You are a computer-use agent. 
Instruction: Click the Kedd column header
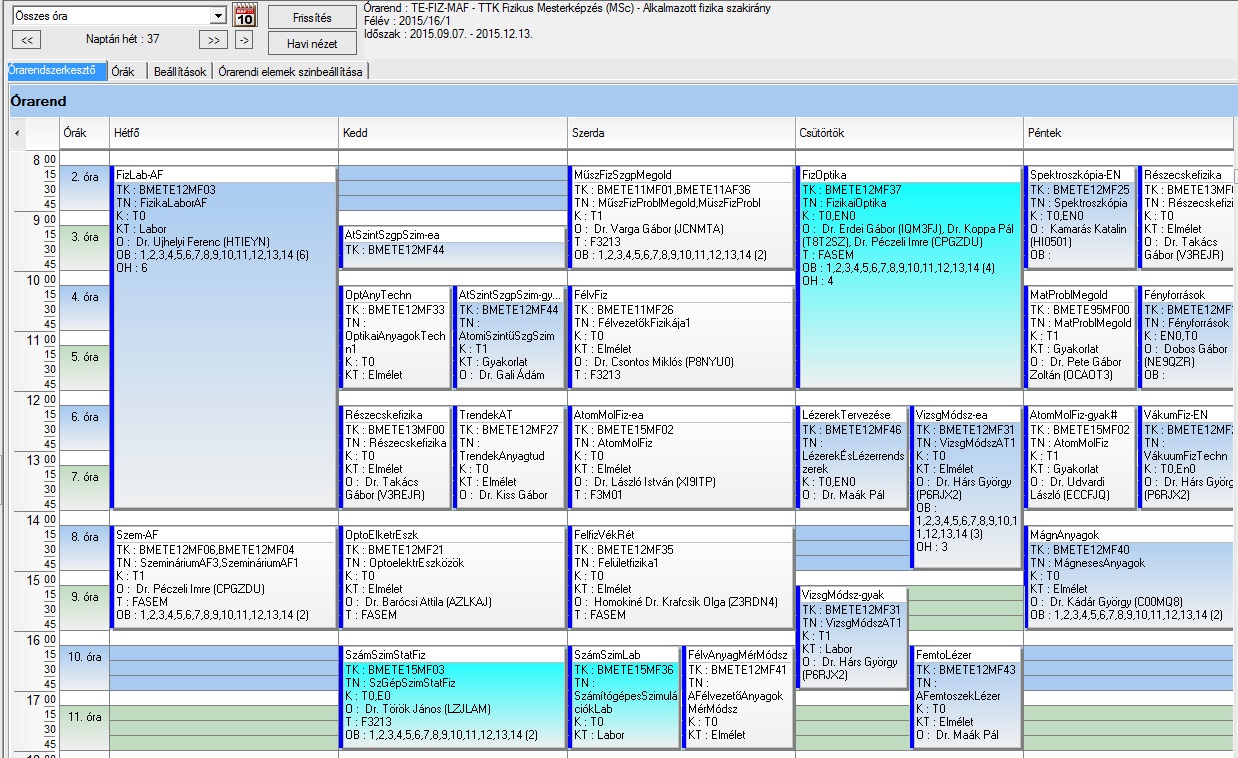tap(452, 133)
